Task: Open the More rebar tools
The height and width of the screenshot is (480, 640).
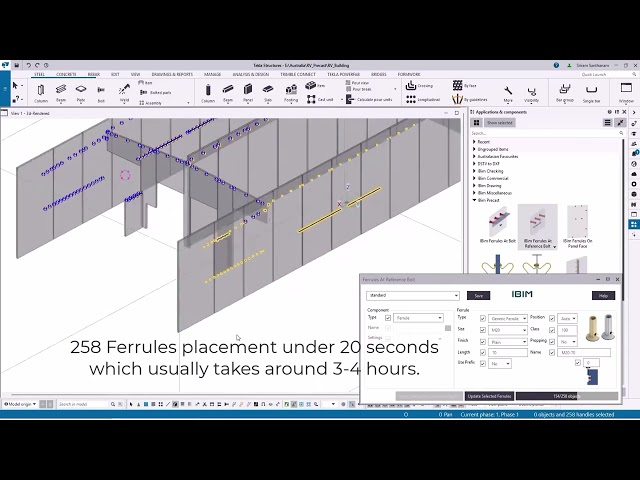Action: click(x=508, y=93)
